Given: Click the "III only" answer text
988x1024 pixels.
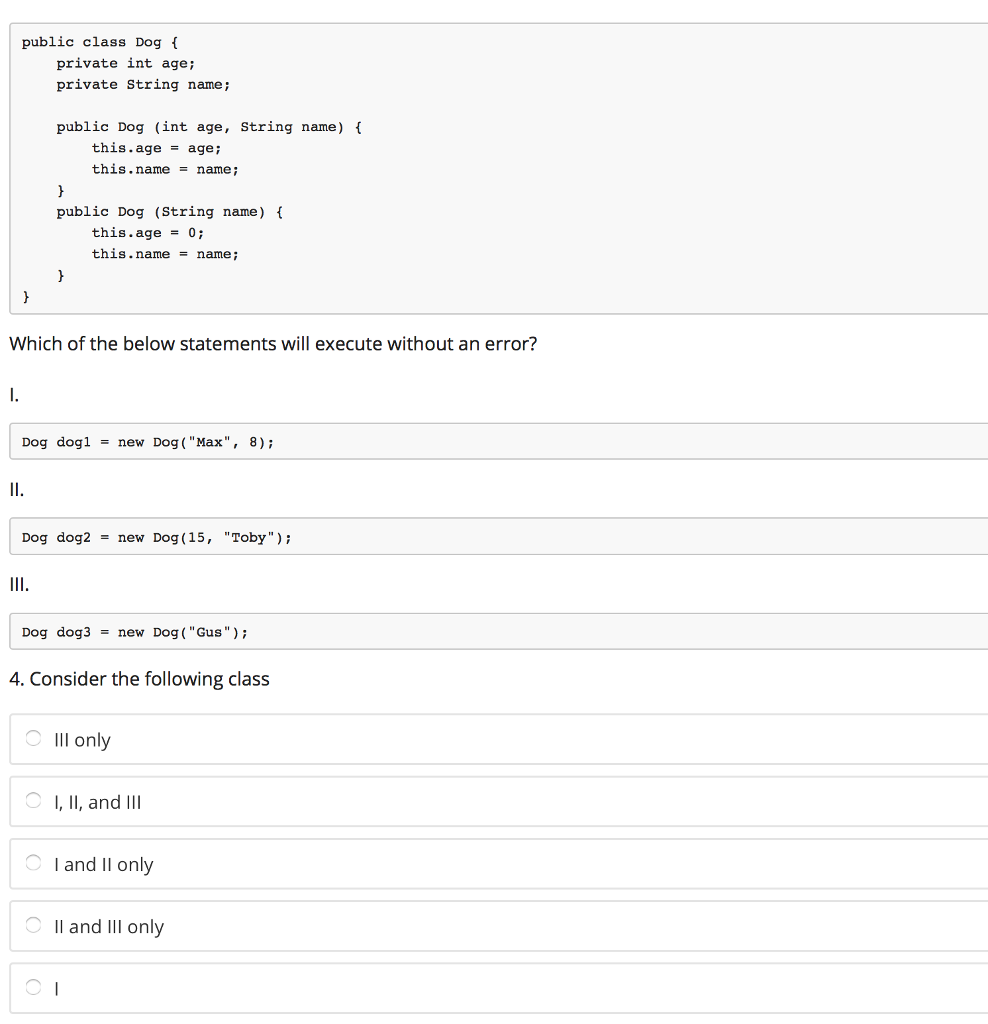Looking at the screenshot, I should point(82,740).
